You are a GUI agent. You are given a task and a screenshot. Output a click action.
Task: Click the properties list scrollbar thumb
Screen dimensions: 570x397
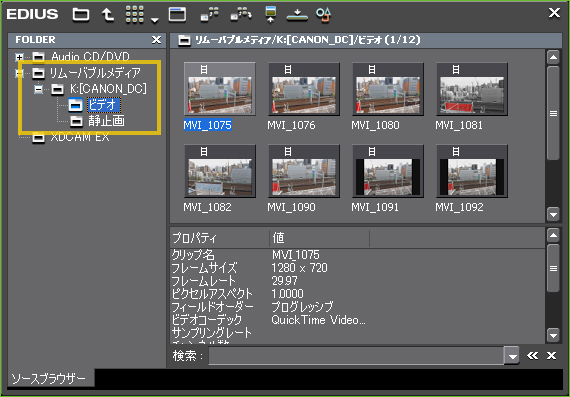click(x=553, y=268)
